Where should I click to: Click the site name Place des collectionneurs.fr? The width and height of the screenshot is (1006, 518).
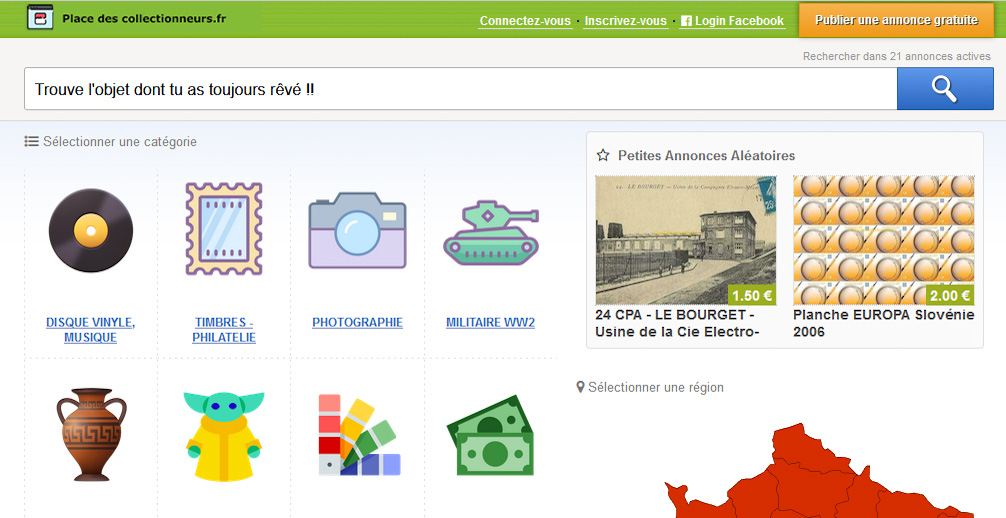144,18
